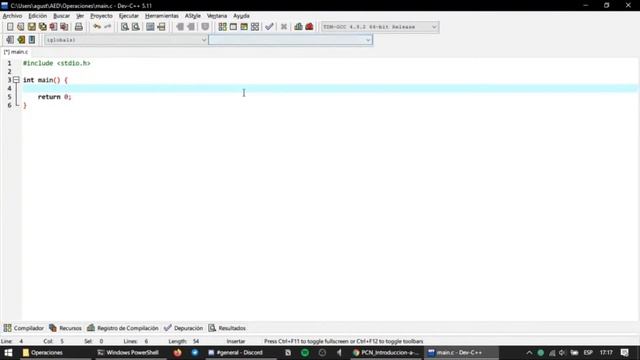Open the Registro de Compilación tab
Image resolution: width=640 pixels, height=360 pixels.
(123, 328)
